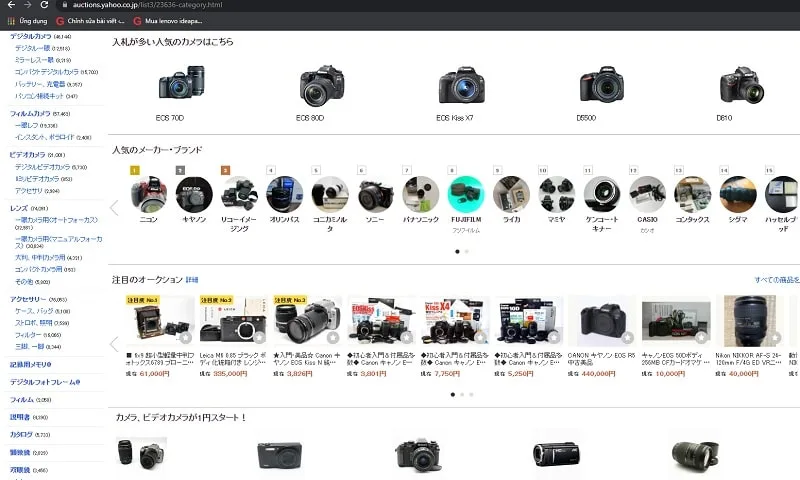Open the Ứng dụng apps bookmark
The image size is (800, 480).
point(28,21)
